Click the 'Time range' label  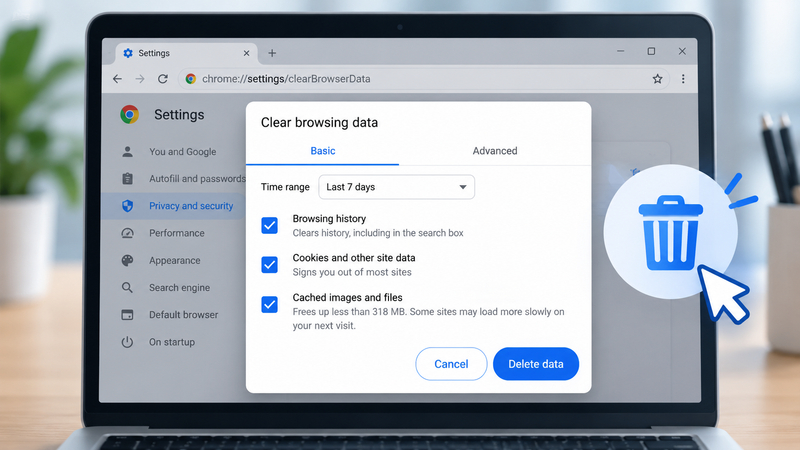pyautogui.click(x=285, y=187)
